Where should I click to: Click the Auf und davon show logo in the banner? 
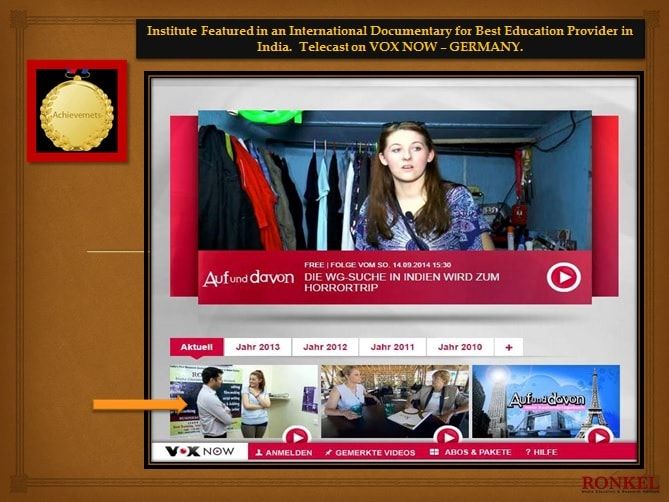[248, 278]
